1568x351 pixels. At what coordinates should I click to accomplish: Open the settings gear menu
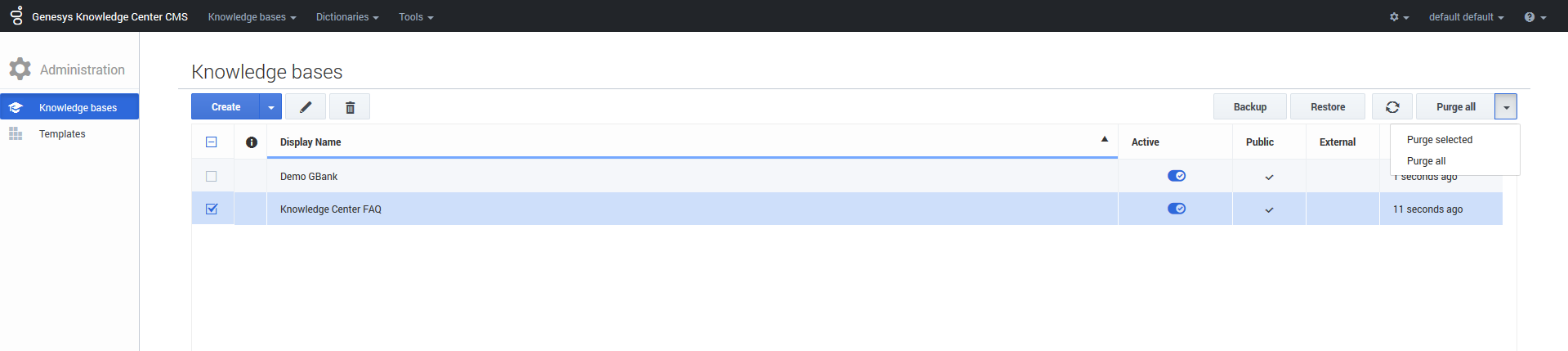(1399, 17)
